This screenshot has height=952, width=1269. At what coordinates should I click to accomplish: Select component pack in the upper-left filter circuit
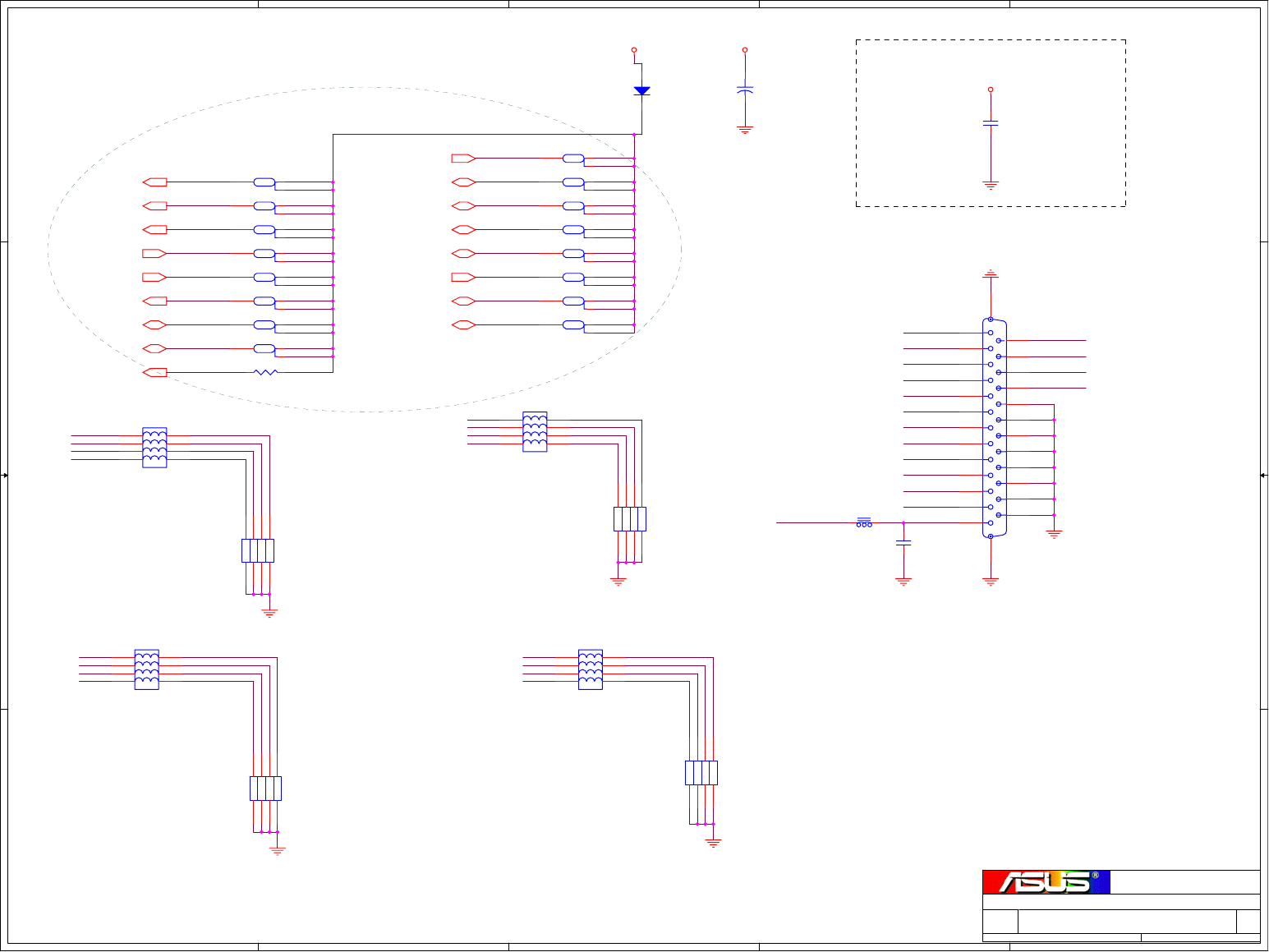(x=258, y=550)
